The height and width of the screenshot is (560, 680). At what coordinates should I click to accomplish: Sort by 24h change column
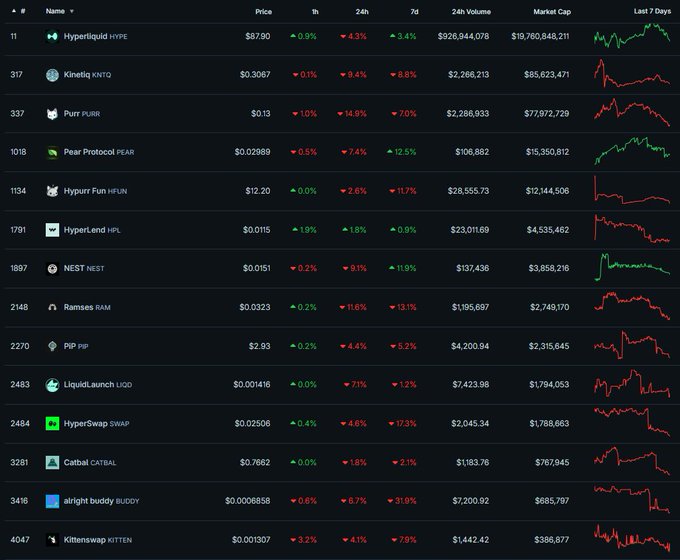(x=362, y=12)
